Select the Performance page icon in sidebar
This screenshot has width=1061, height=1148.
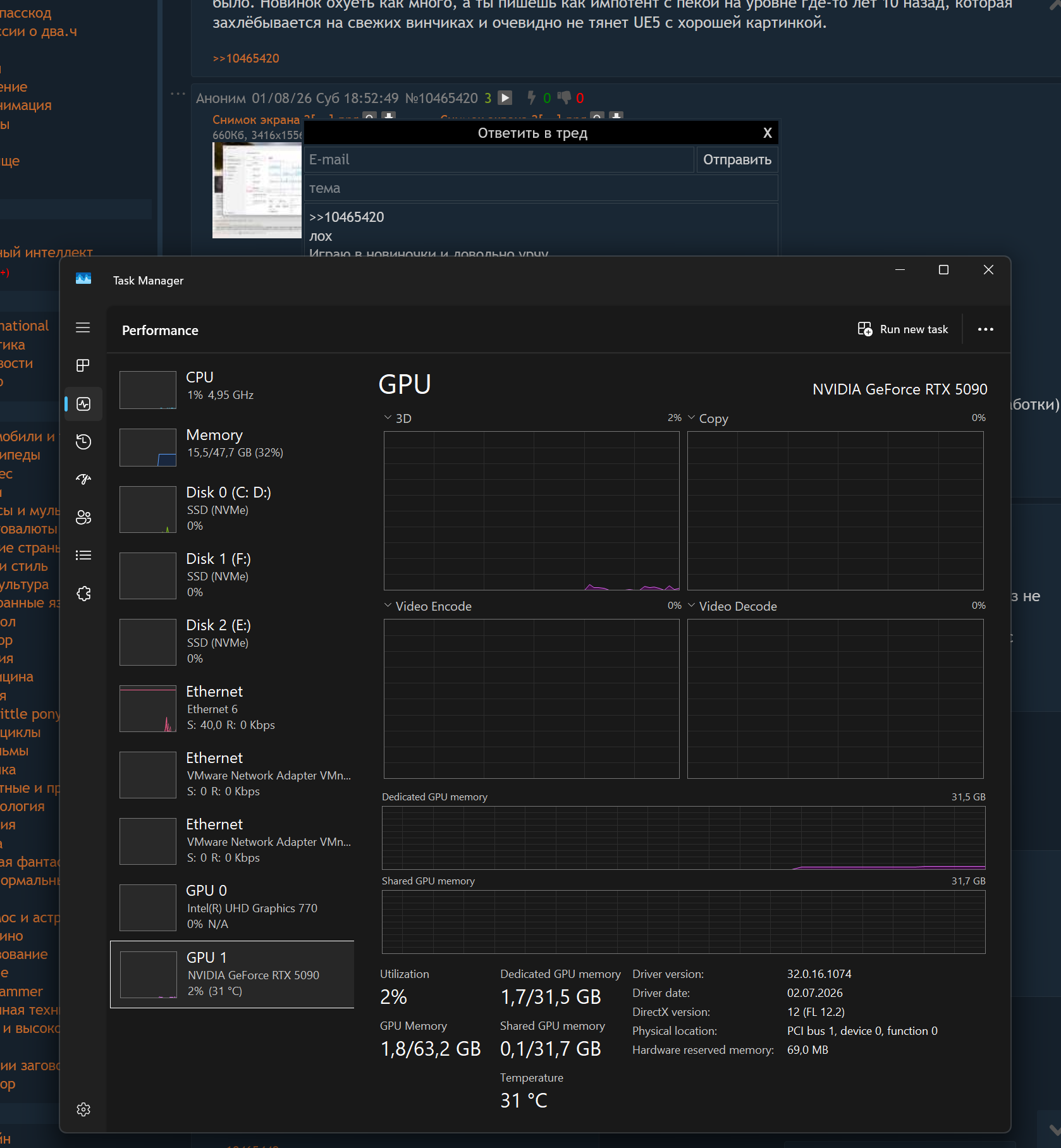coord(83,404)
